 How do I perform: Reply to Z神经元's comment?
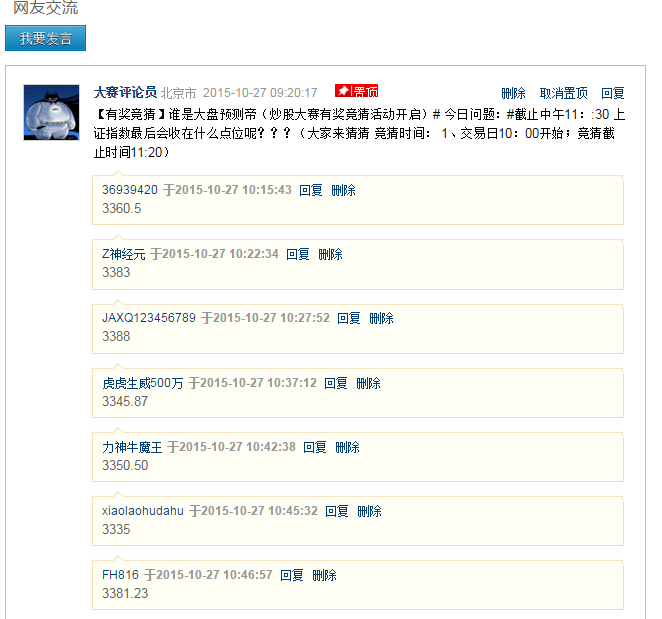tap(298, 254)
